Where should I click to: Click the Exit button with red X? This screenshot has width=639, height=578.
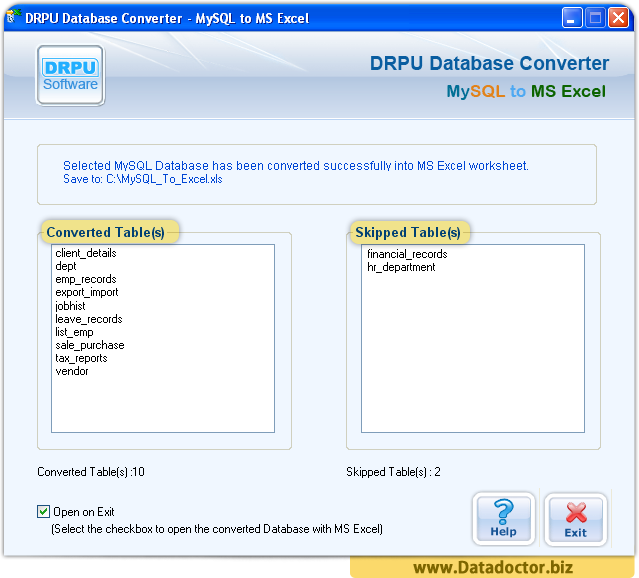(575, 519)
